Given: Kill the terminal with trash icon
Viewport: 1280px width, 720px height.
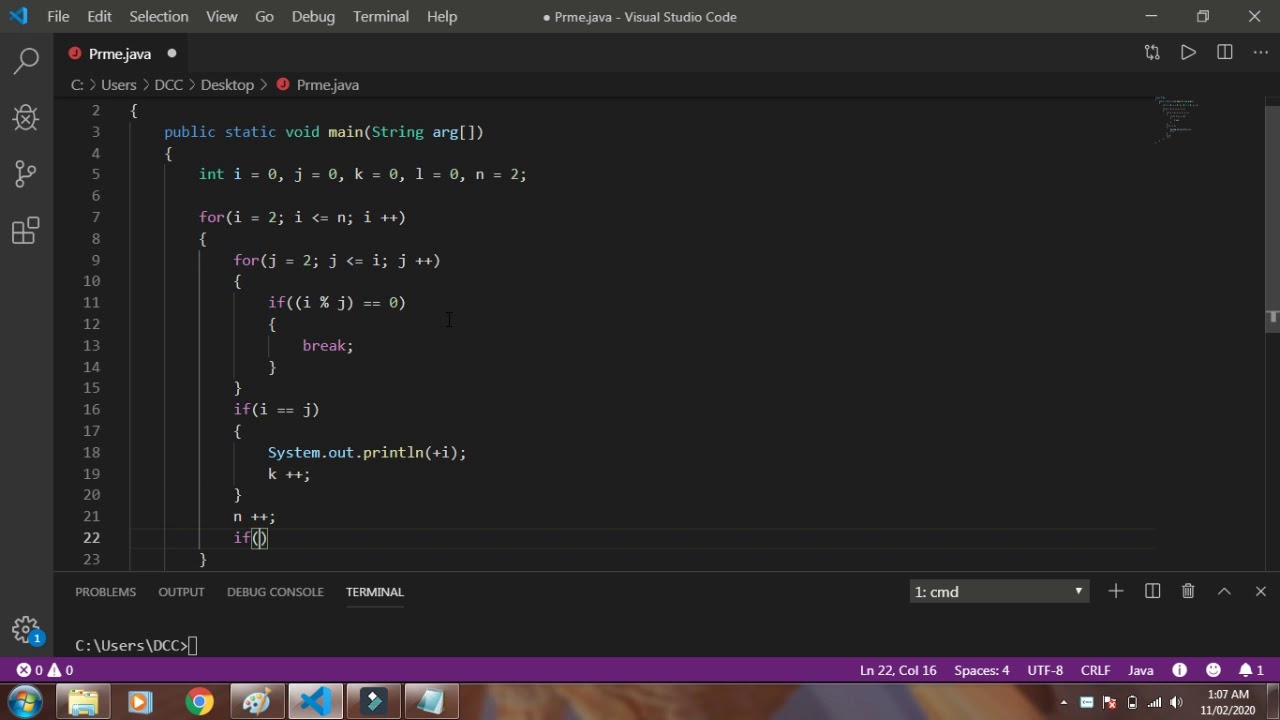Looking at the screenshot, I should pyautogui.click(x=1188, y=591).
